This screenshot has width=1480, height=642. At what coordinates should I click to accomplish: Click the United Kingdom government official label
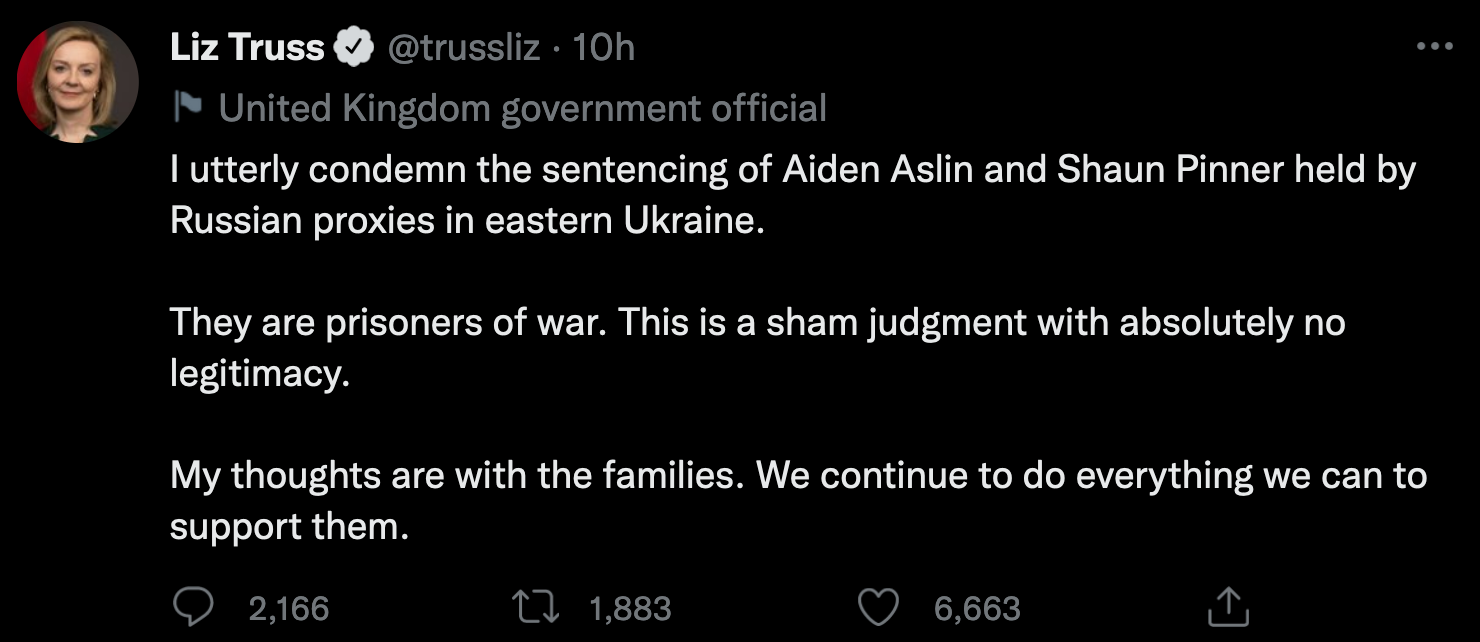pos(523,108)
